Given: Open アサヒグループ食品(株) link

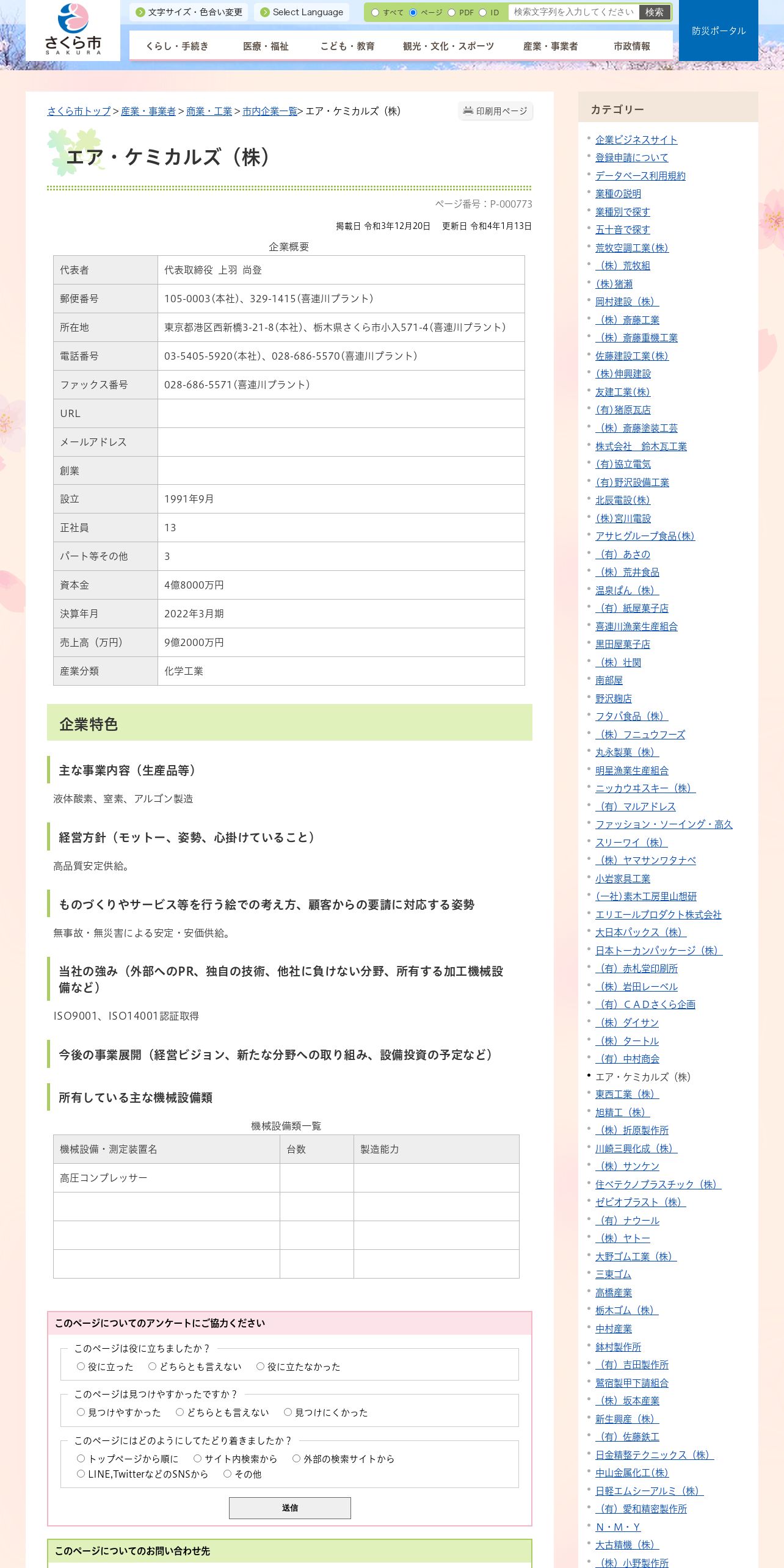Looking at the screenshot, I should pos(645,536).
